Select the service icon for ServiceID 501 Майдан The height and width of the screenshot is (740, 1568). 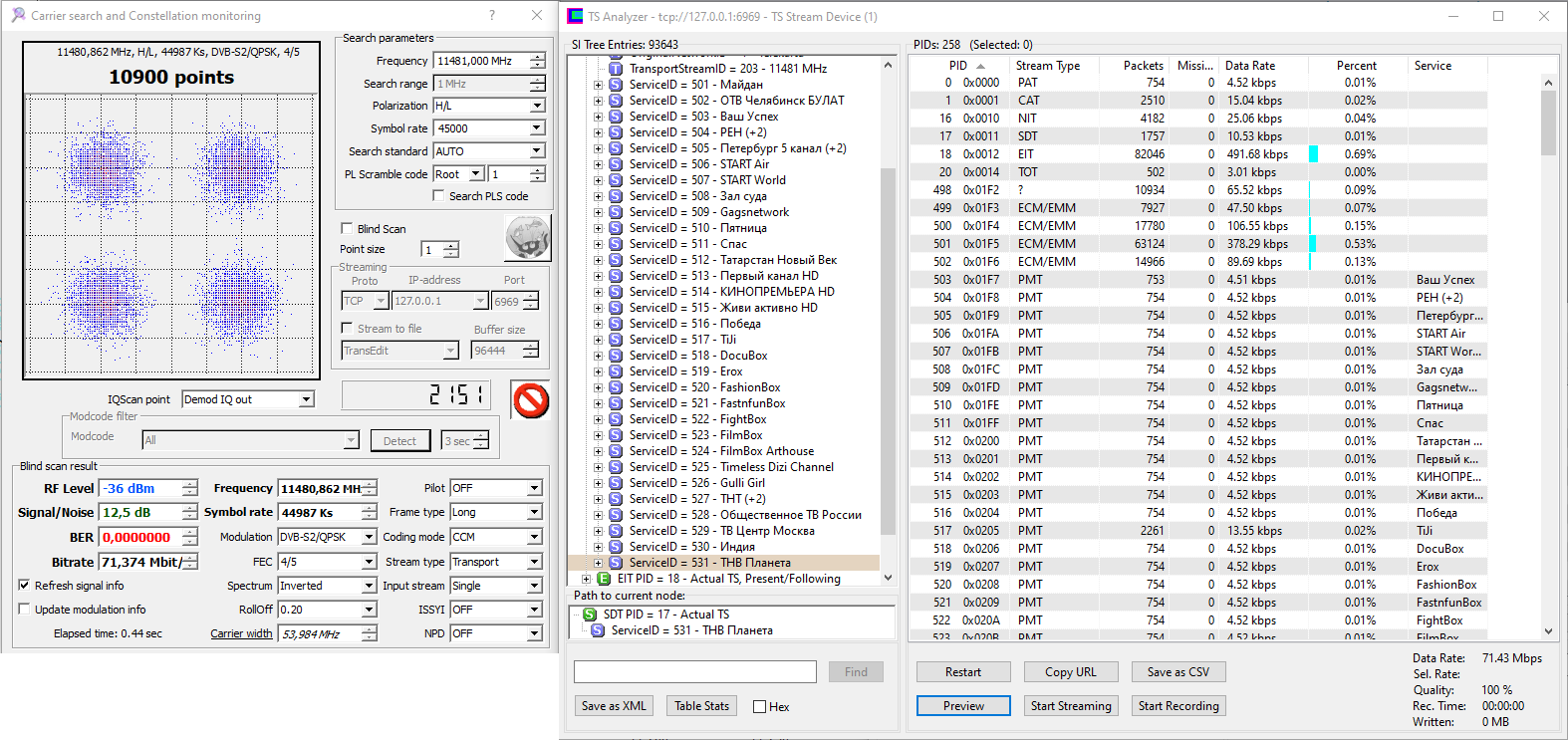616,85
